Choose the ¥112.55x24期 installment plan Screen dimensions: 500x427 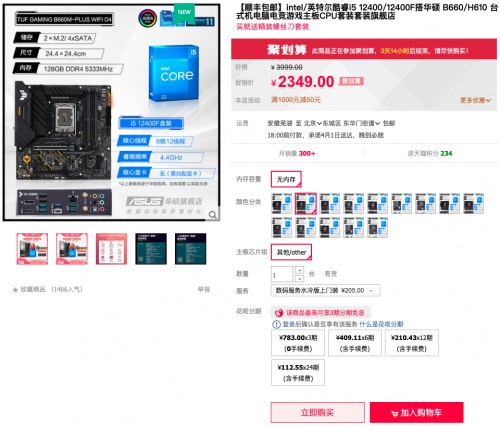tap(298, 373)
